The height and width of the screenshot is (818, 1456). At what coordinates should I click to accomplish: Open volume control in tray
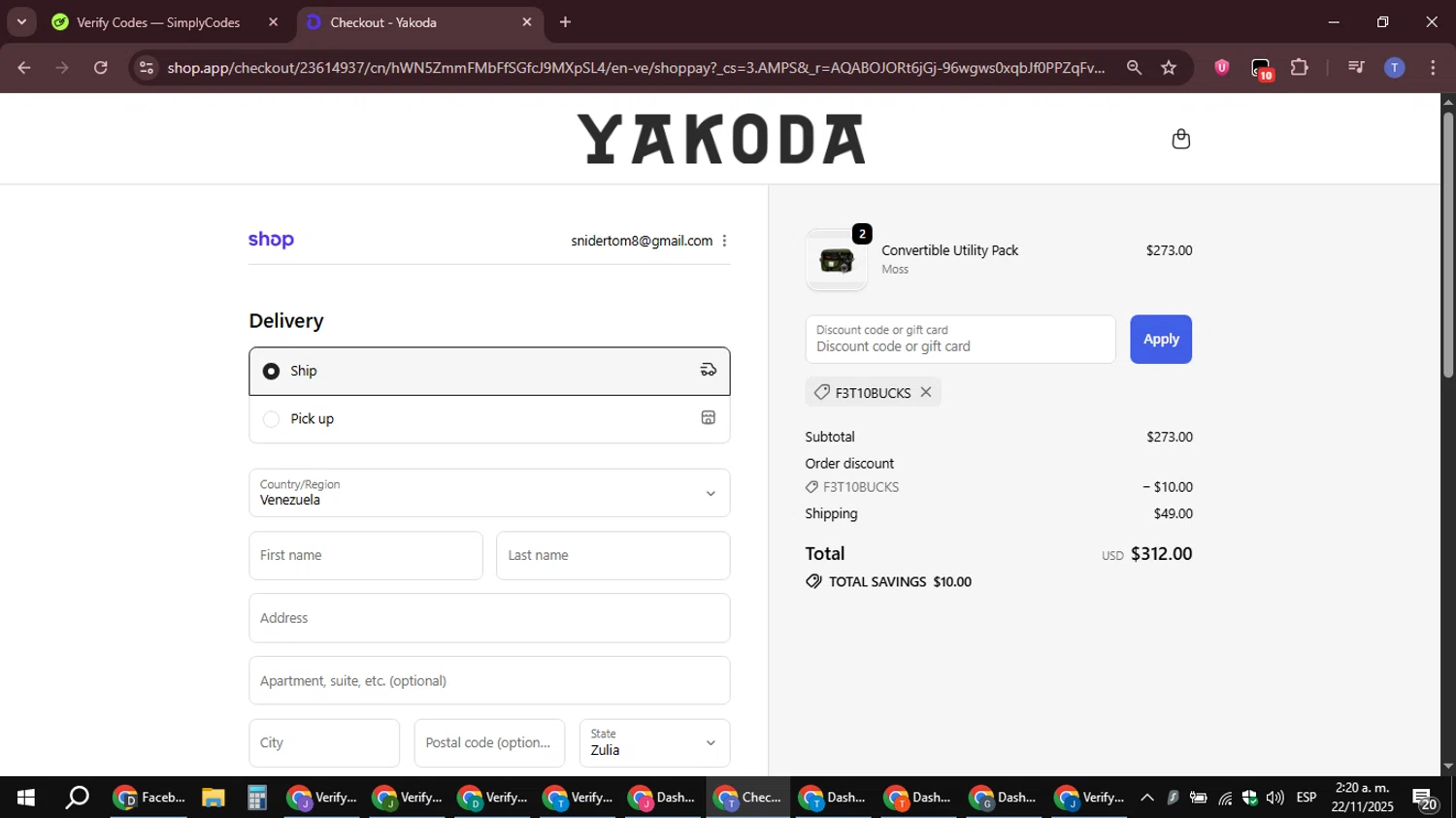(1275, 798)
